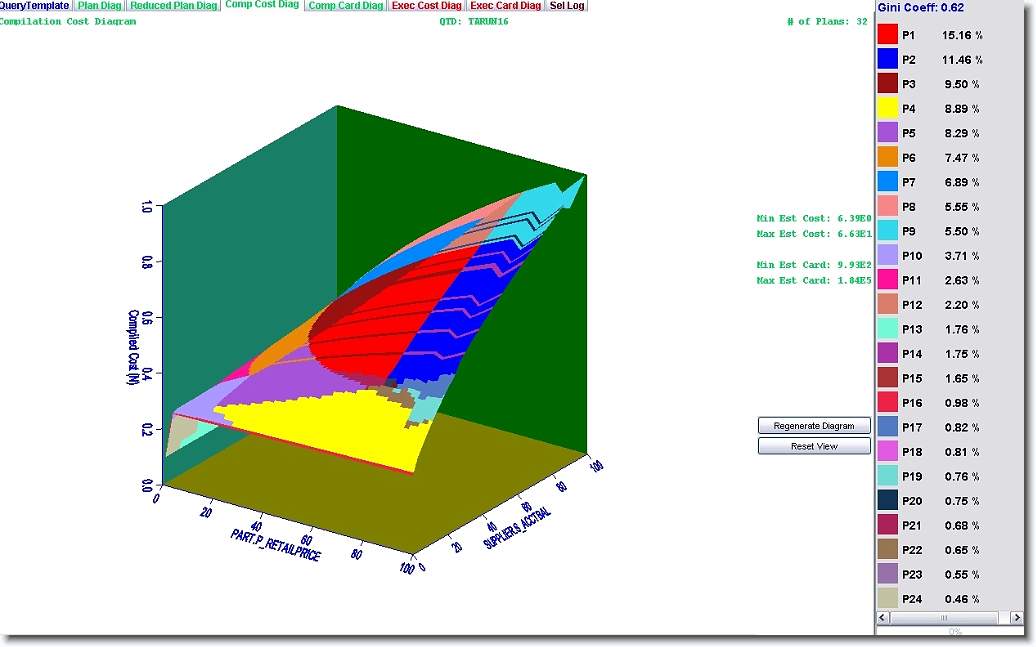This screenshot has height=647, width=1036.
Task: Open the QueryTemplate tab
Action: tap(35, 6)
